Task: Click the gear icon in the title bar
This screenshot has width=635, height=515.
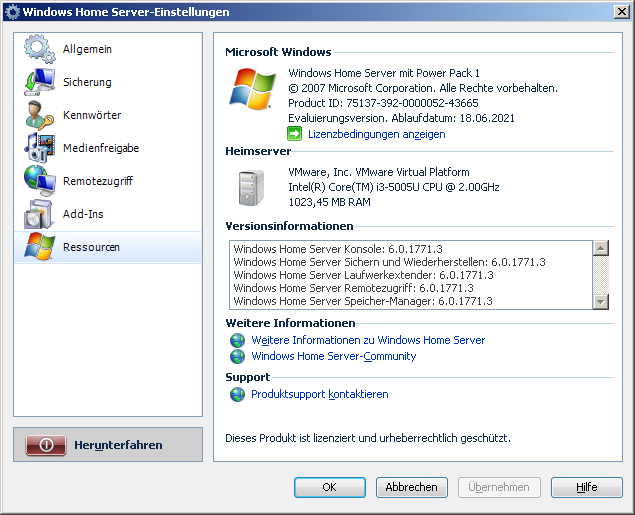Action: 12,12
